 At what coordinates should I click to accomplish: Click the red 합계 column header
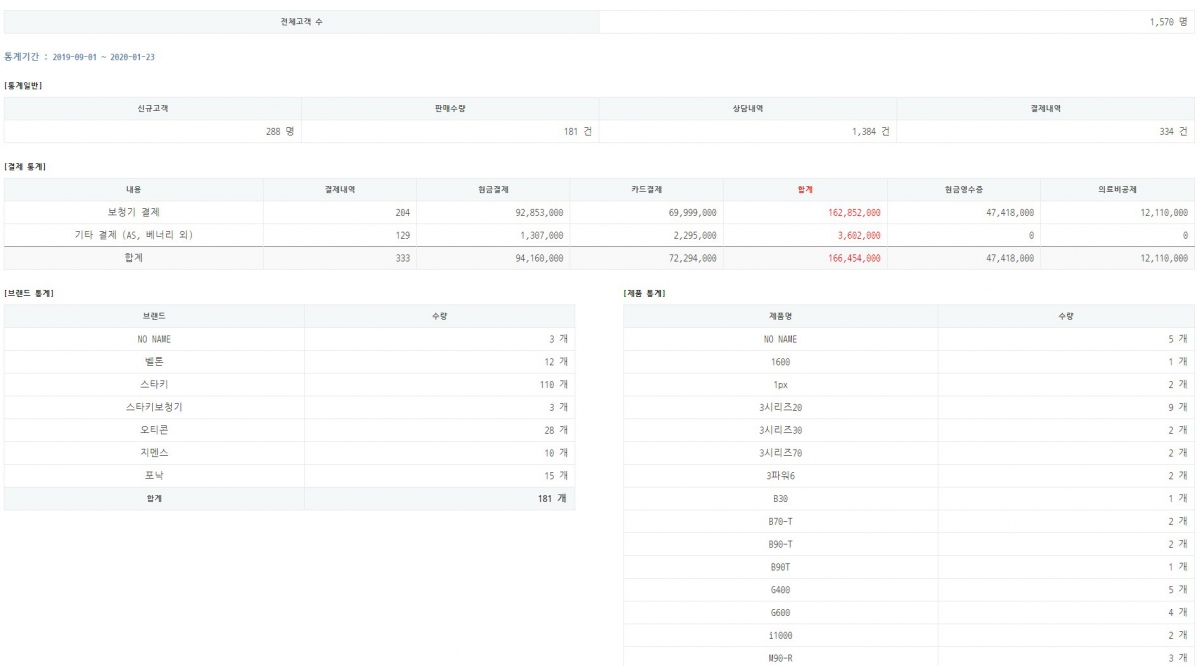[x=805, y=190]
